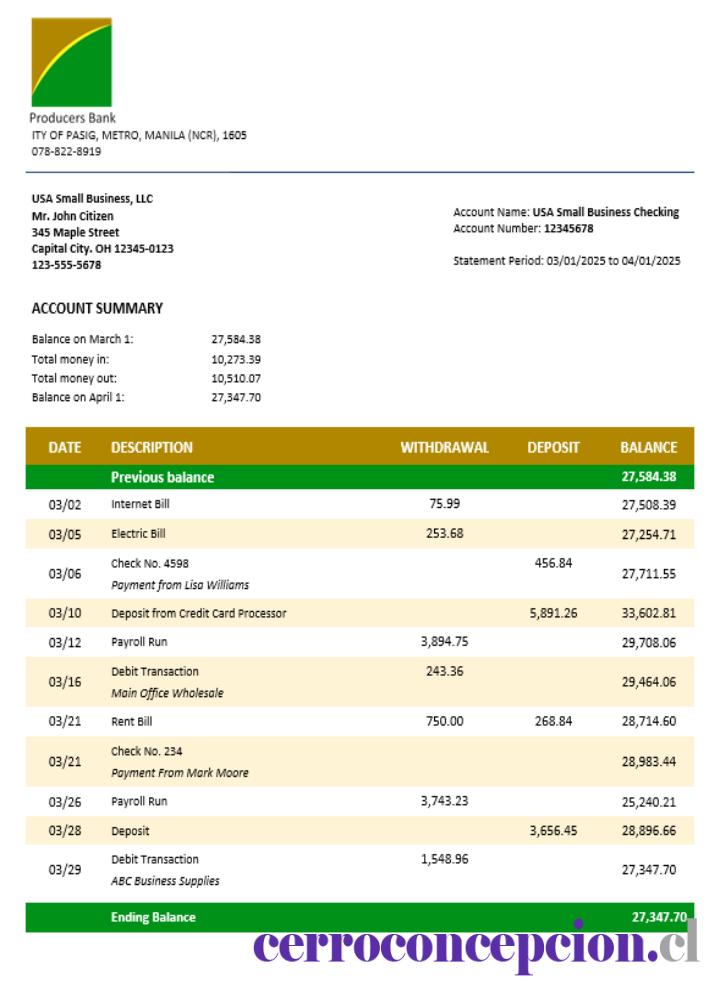720x1000 pixels.
Task: Click the cerroconcepcion.cl watermark link
Action: coord(475,946)
